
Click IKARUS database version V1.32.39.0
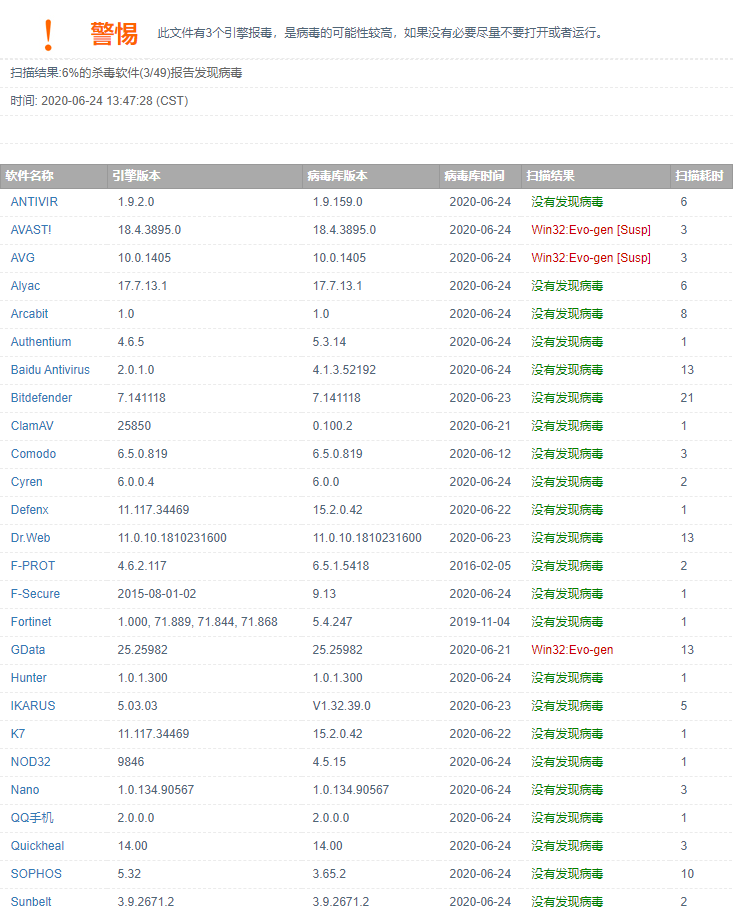(x=341, y=706)
